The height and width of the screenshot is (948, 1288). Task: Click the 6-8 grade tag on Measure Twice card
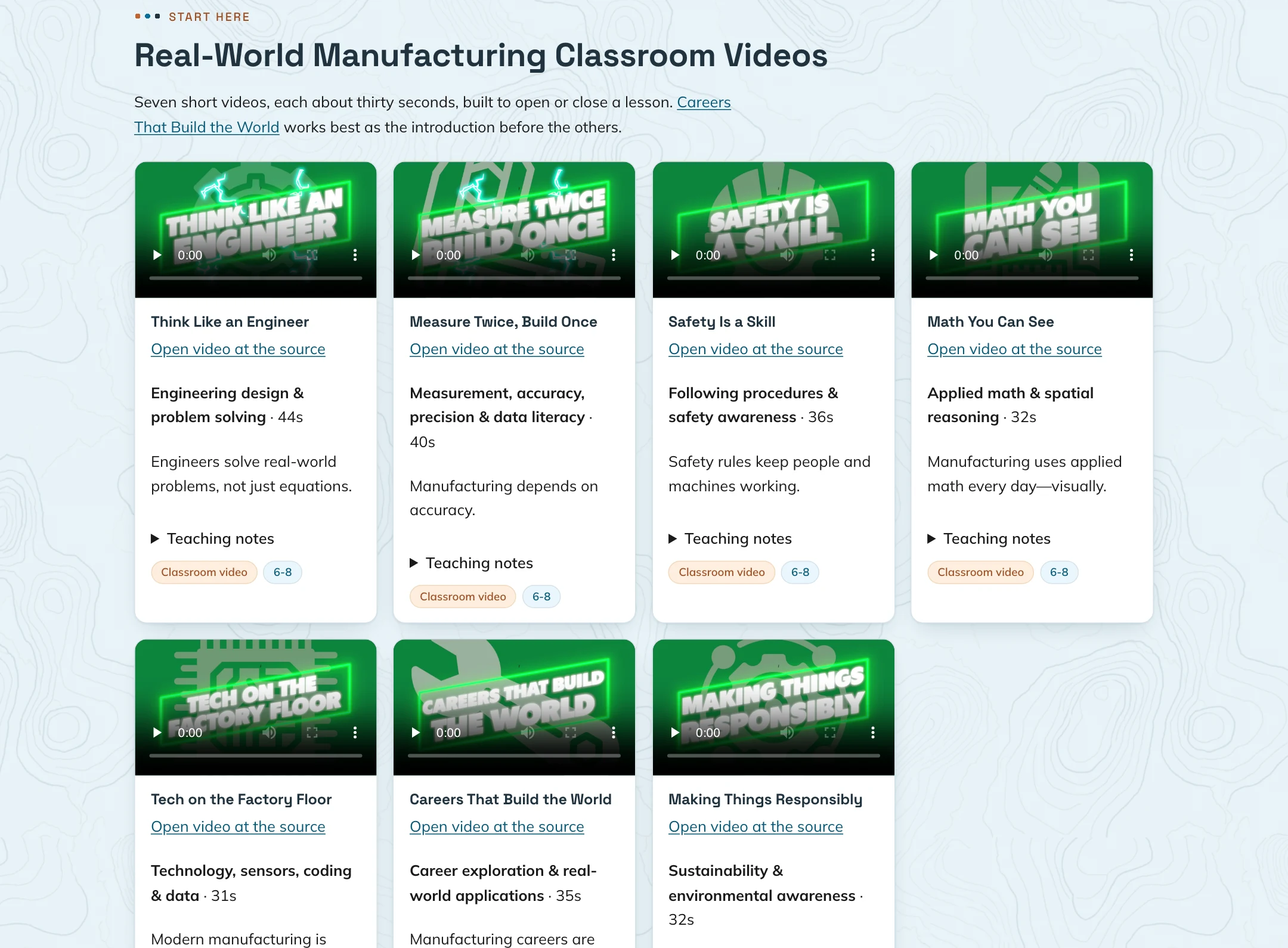coord(541,597)
